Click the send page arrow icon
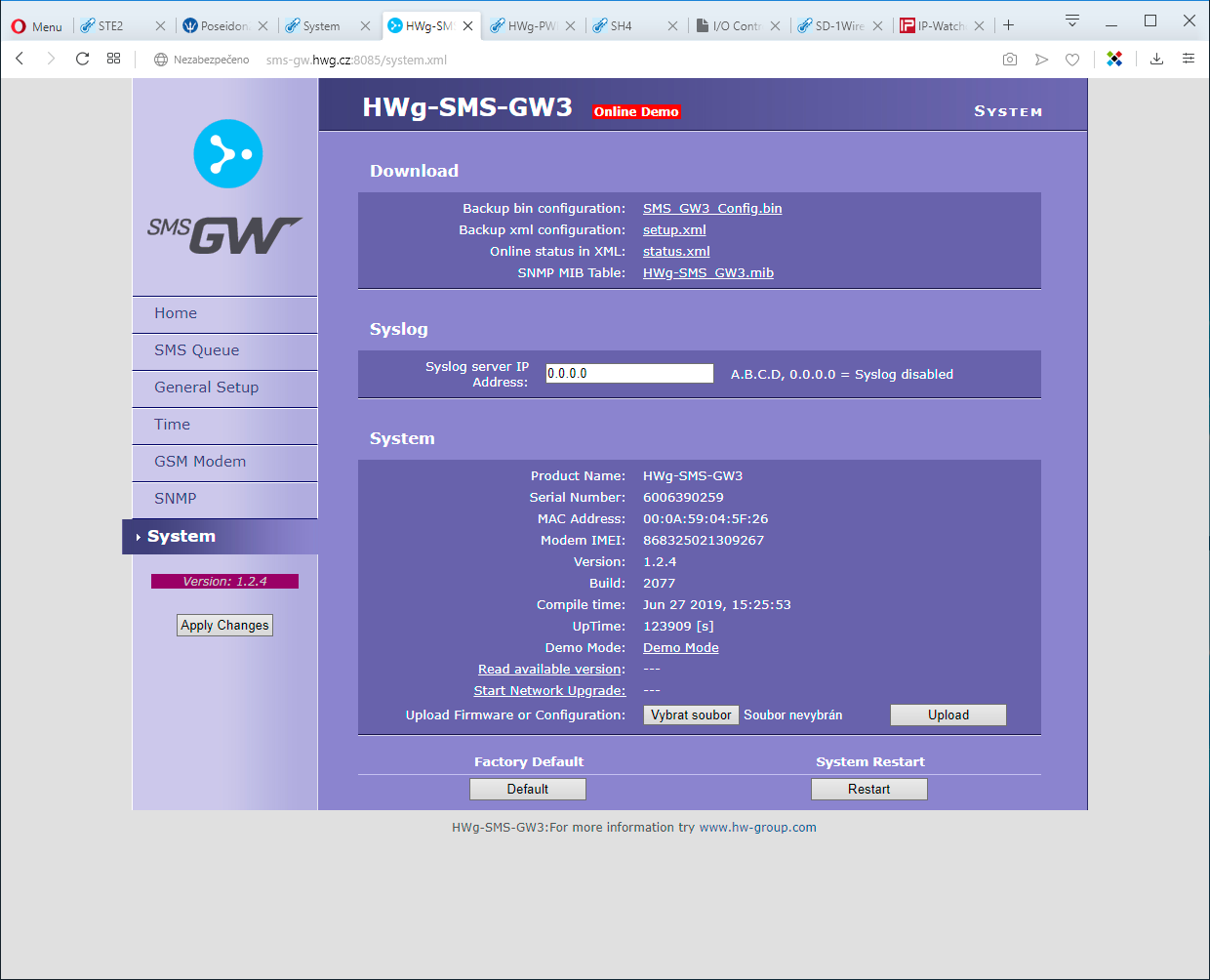The image size is (1210, 980). 1041,60
